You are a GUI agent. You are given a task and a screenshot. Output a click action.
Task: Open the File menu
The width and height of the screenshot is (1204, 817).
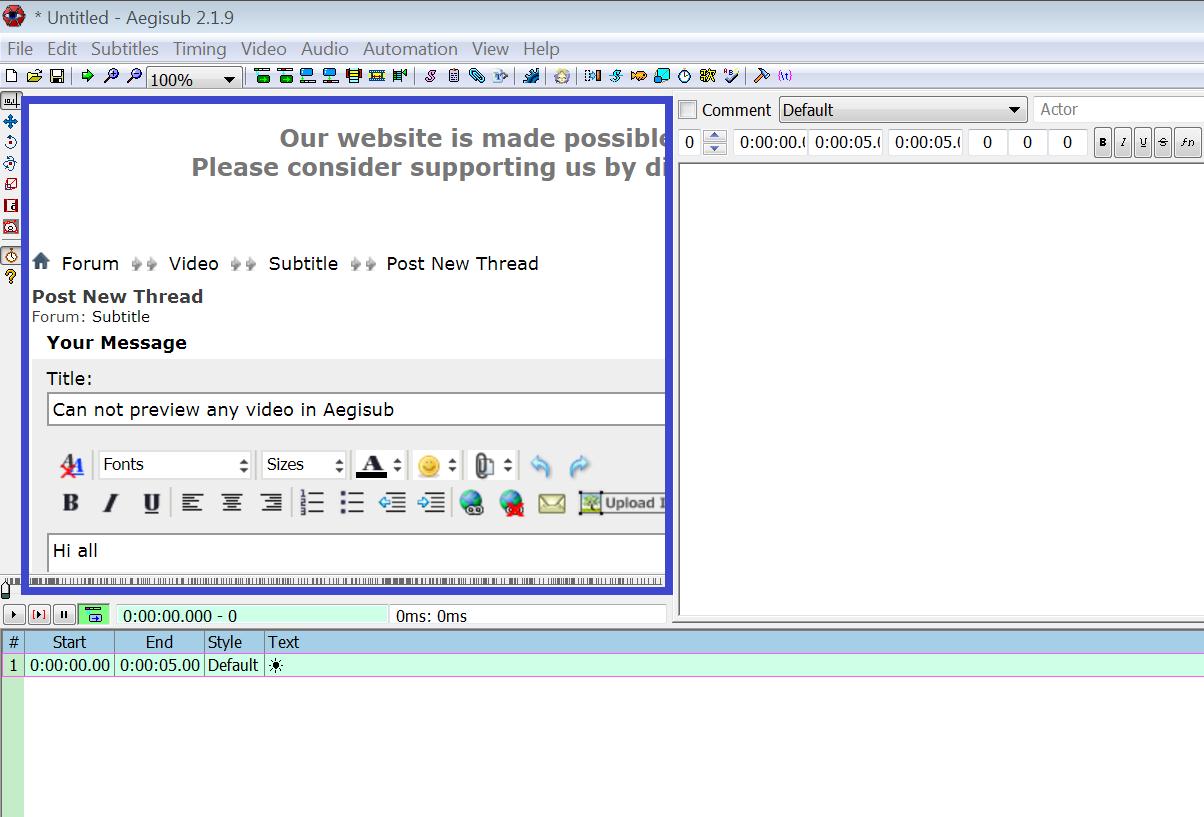point(20,49)
